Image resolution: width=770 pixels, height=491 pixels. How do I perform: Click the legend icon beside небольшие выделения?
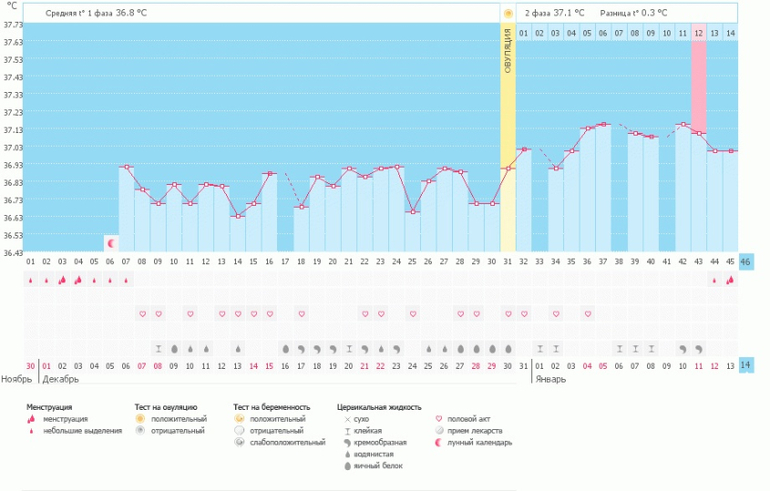(x=31, y=431)
